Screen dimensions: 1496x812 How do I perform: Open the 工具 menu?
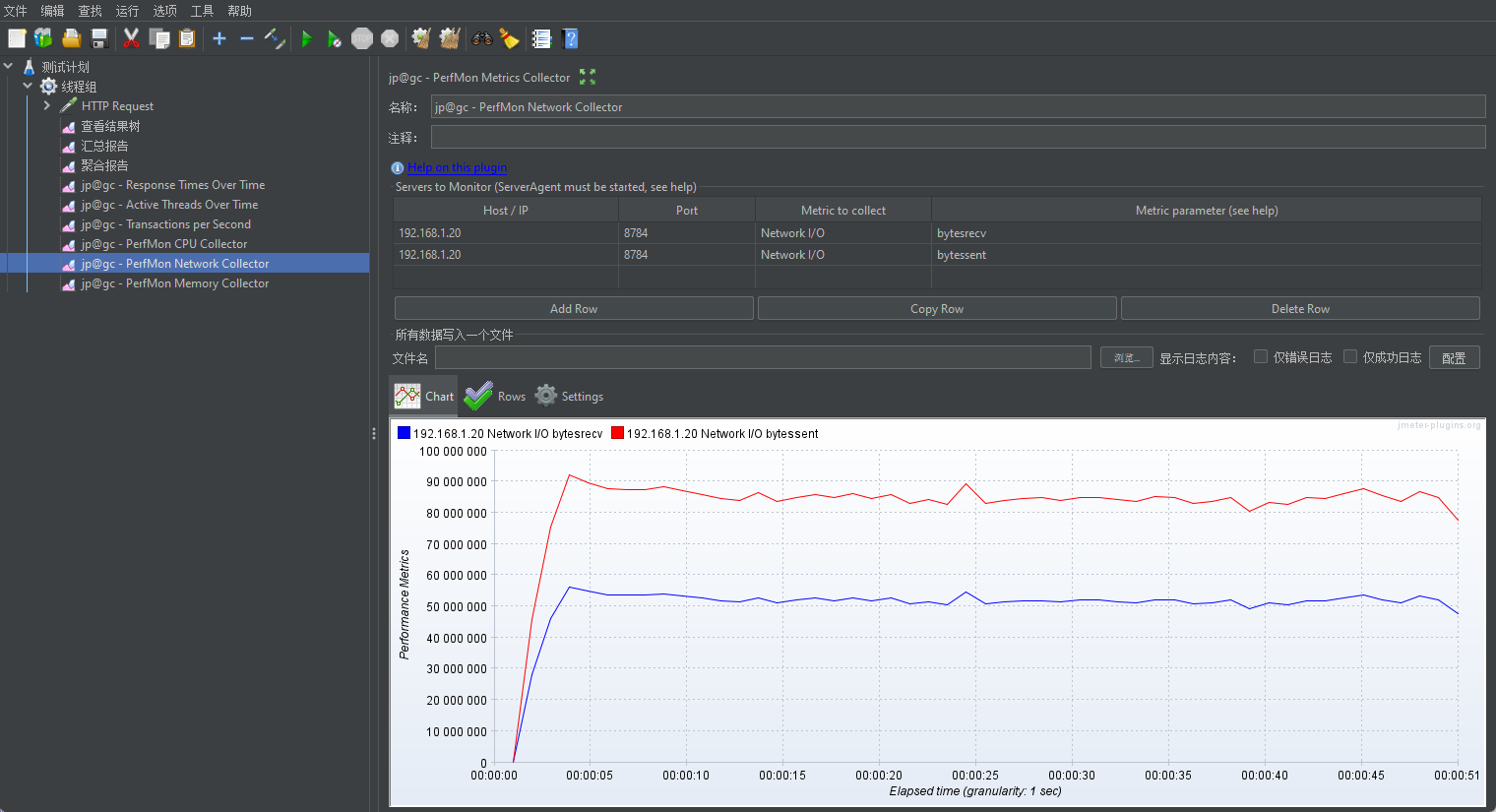203,11
